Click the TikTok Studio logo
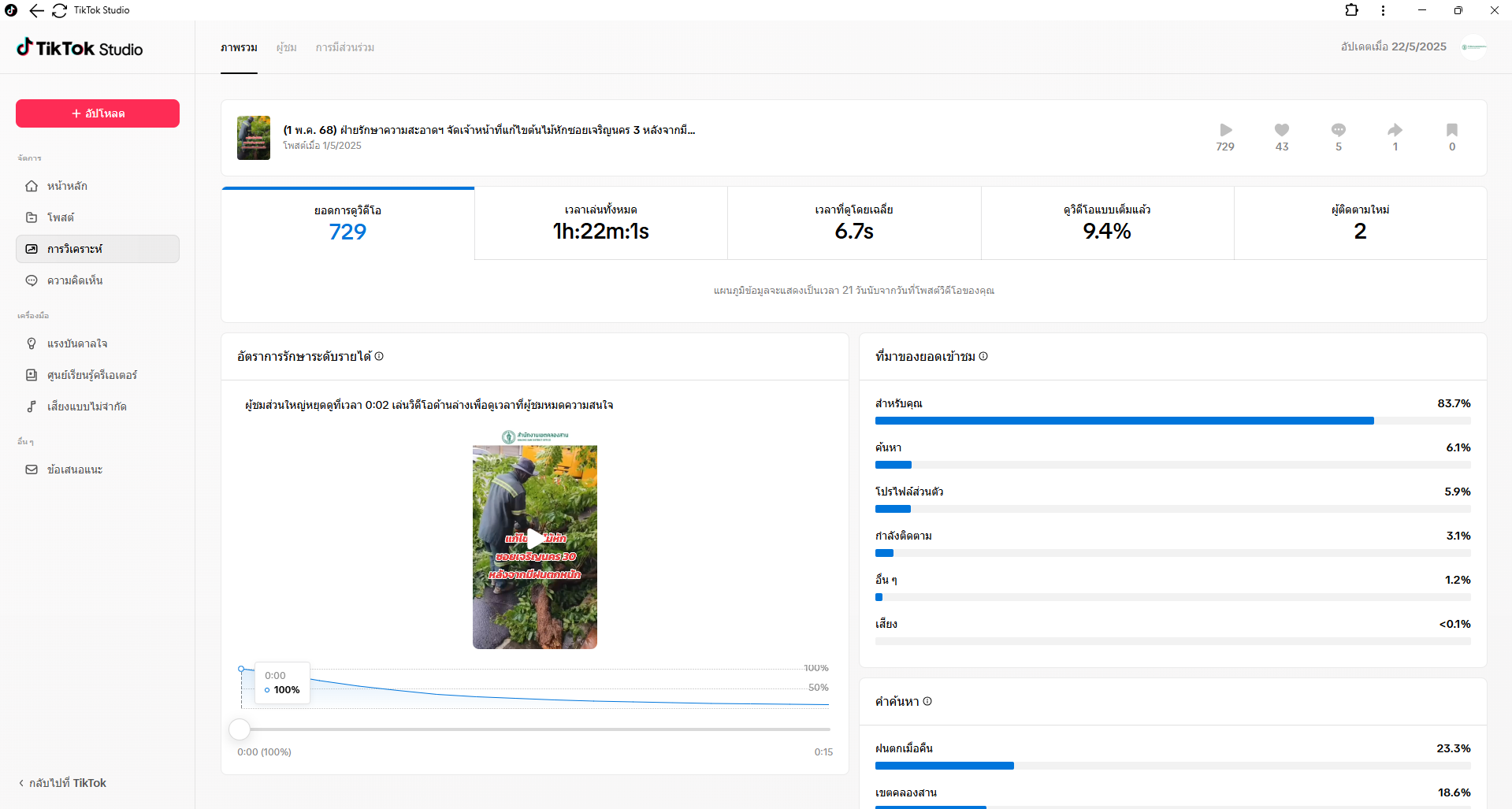 coord(80,48)
